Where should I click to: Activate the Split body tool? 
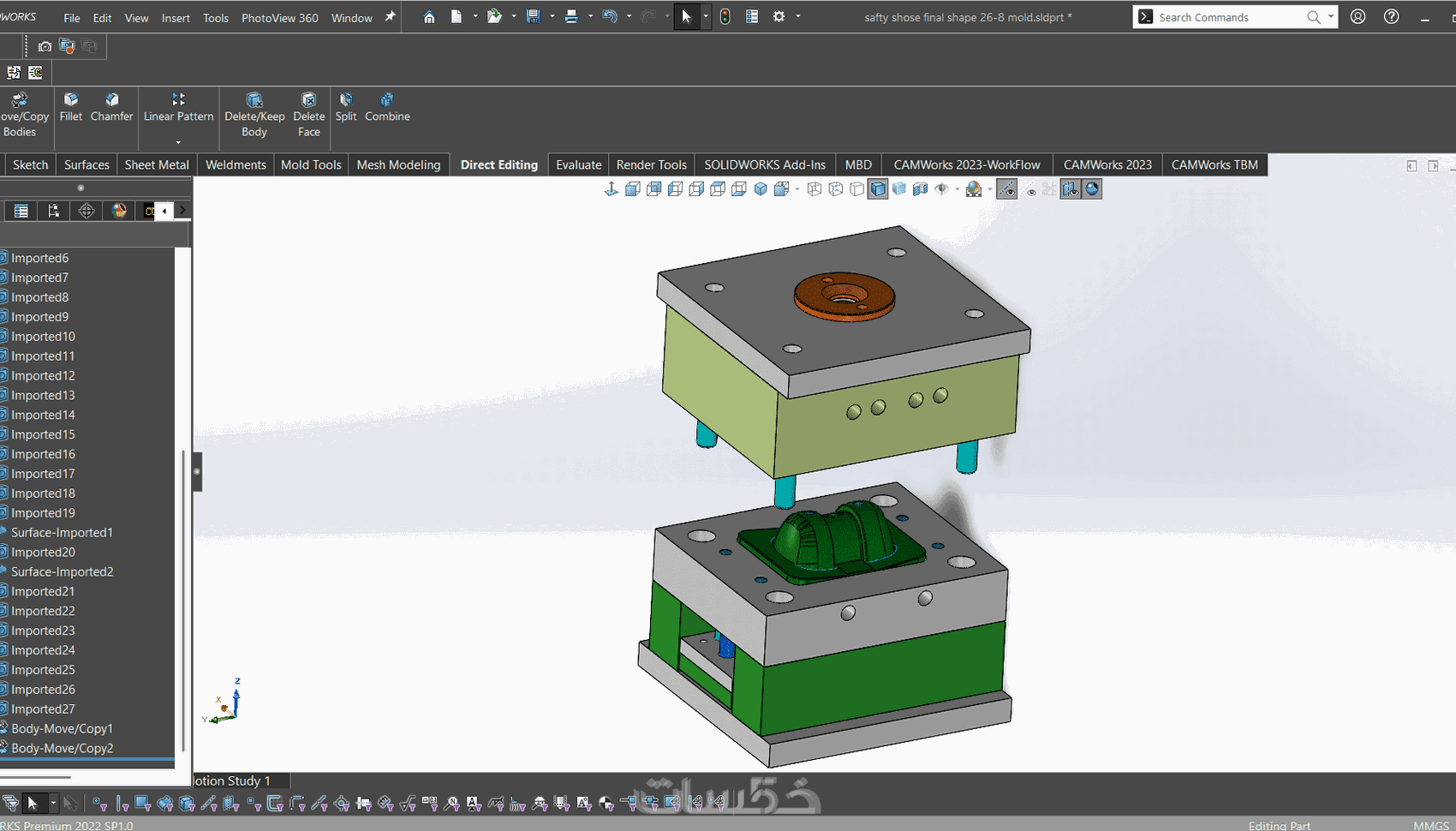pos(346,107)
